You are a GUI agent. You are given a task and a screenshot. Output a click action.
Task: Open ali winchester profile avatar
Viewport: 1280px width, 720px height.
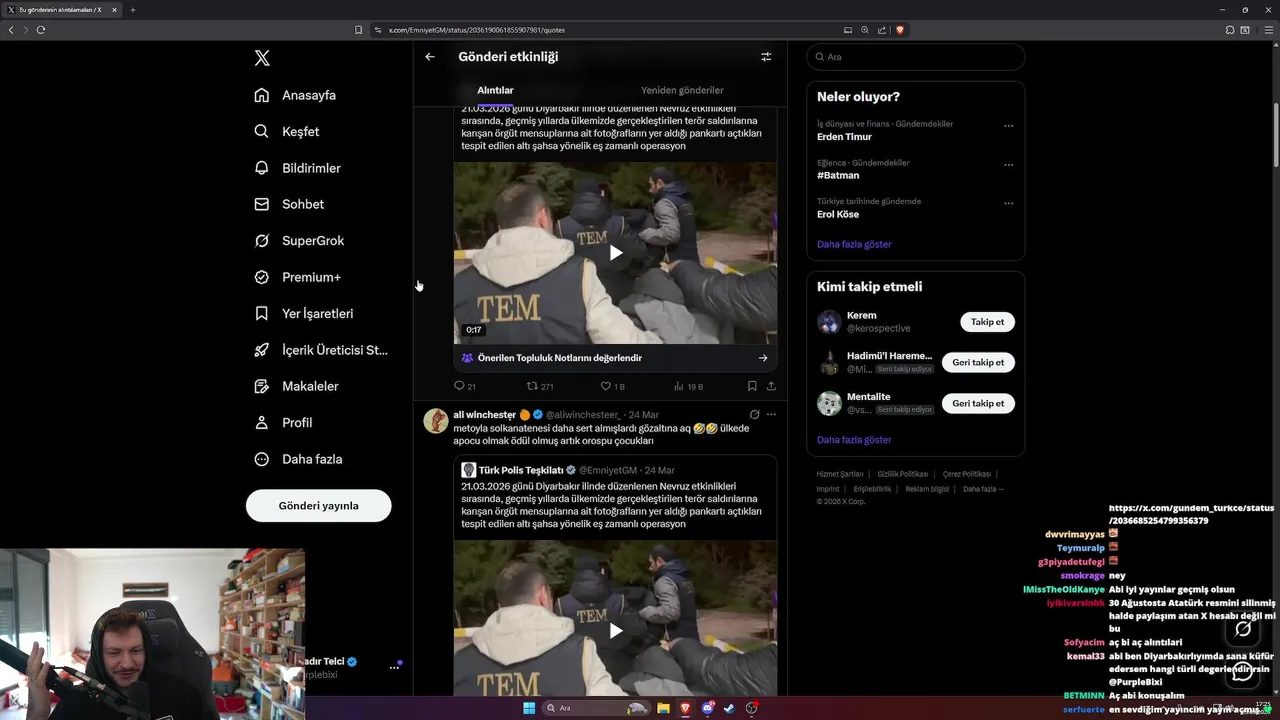(x=435, y=420)
